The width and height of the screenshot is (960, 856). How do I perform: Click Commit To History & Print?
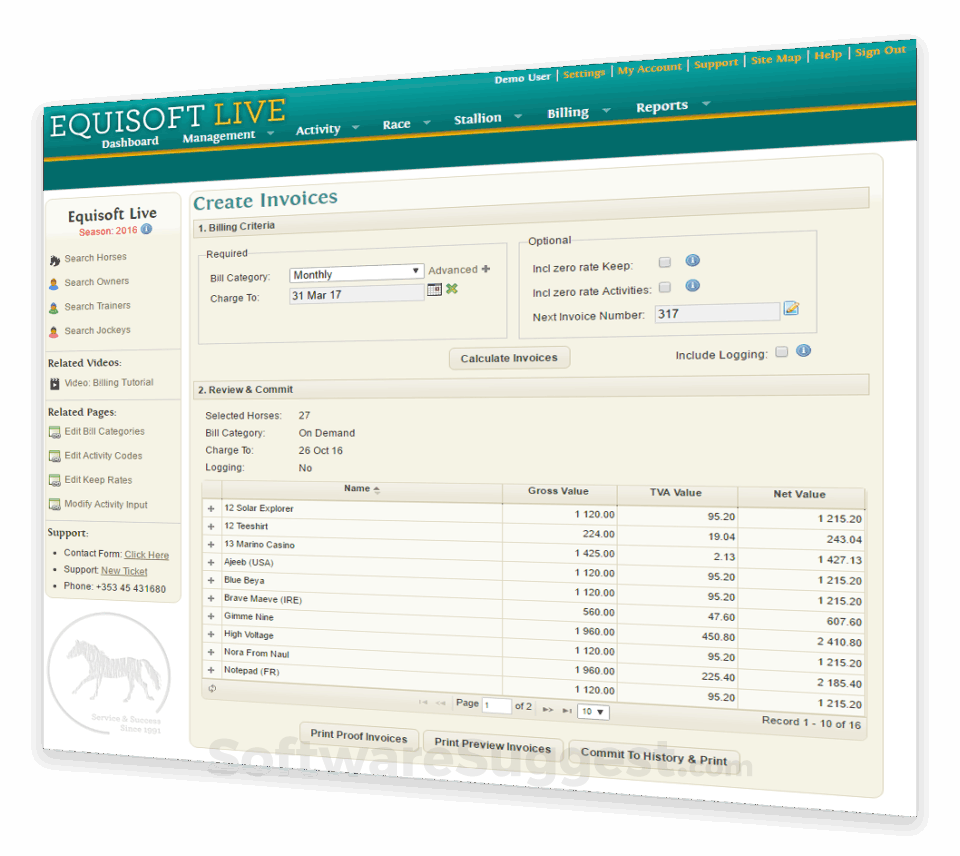click(x=655, y=758)
